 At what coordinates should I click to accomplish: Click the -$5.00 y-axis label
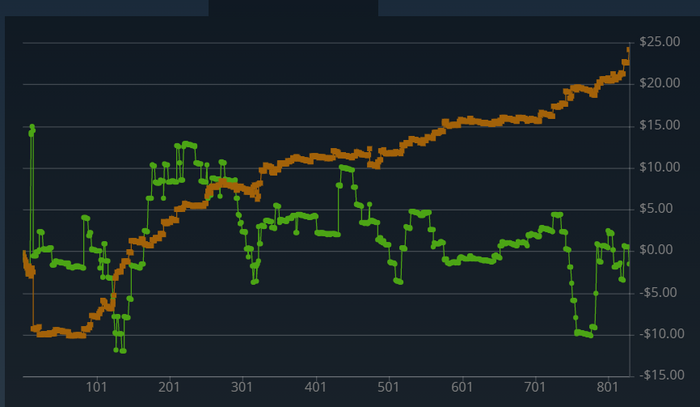tap(658, 293)
